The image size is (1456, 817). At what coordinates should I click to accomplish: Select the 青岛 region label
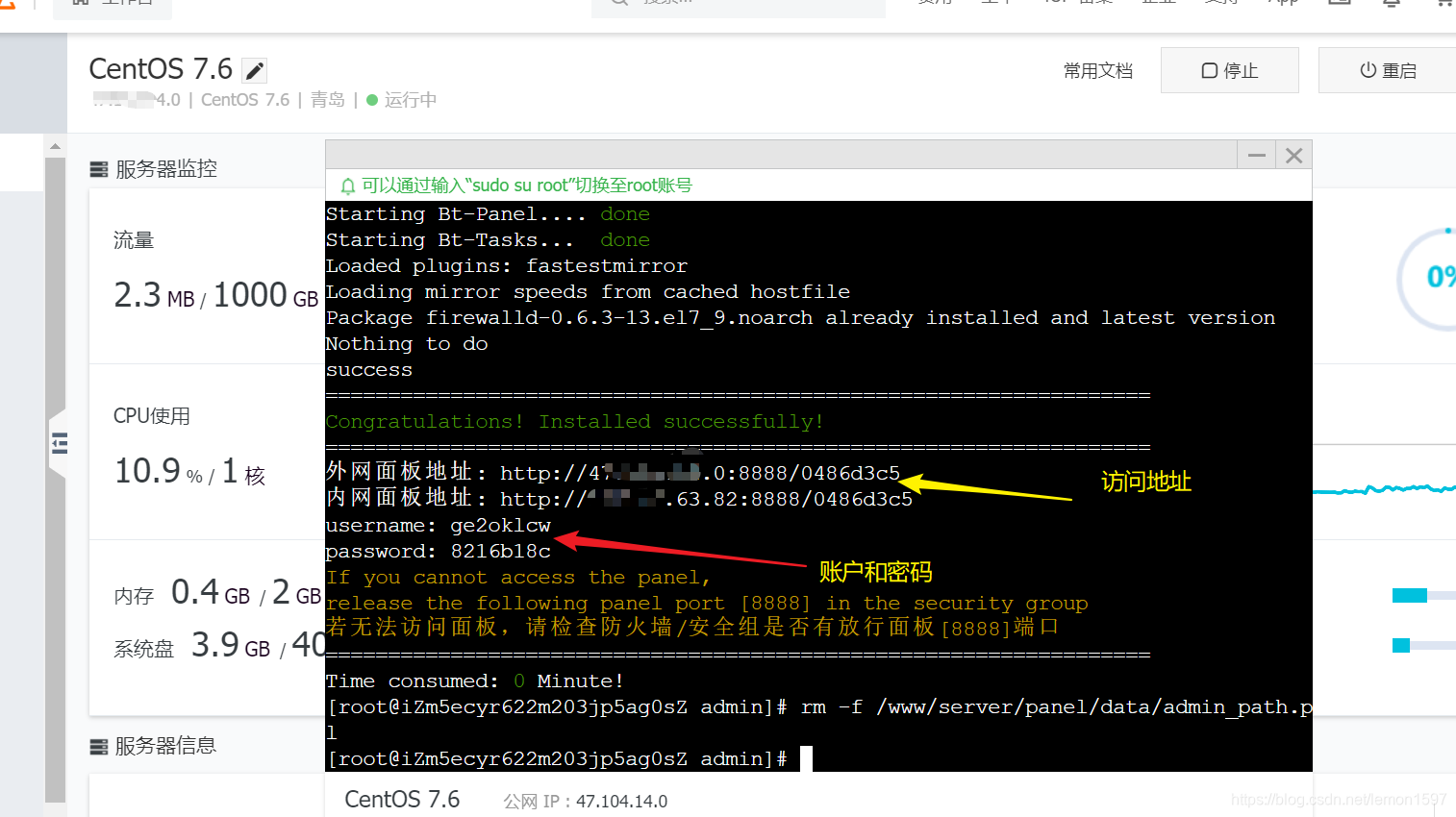click(x=328, y=100)
